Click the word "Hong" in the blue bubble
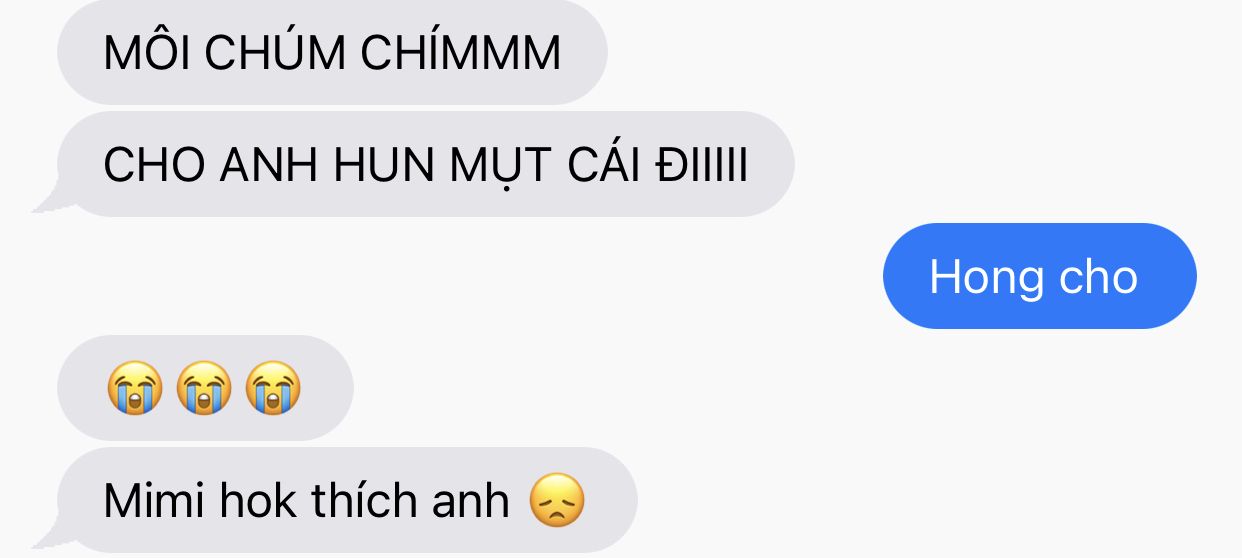Viewport: 1242px width, 558px height. [987, 277]
